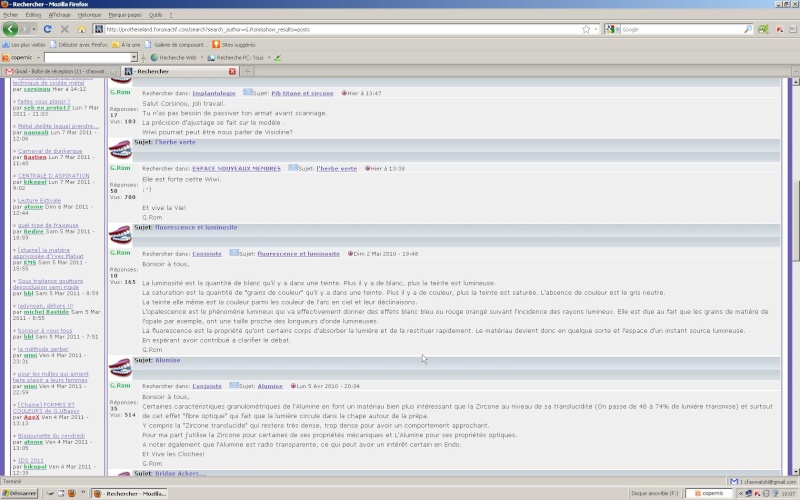800x500 pixels.
Task: Click the taskbar clock showing 10:07
Action: point(789,493)
